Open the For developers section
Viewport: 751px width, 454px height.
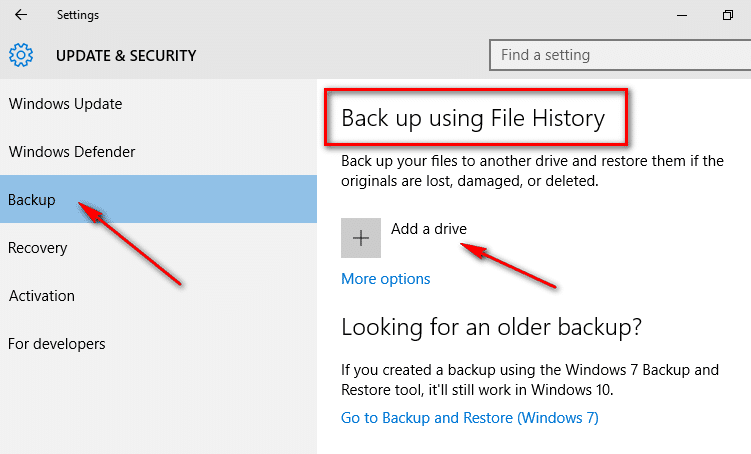click(158, 343)
